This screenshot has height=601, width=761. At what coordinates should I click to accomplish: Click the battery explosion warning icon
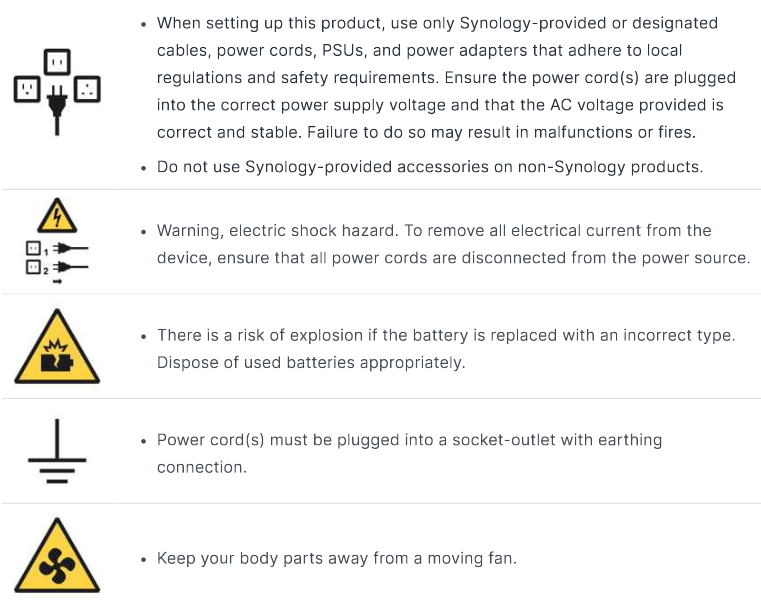point(57,346)
